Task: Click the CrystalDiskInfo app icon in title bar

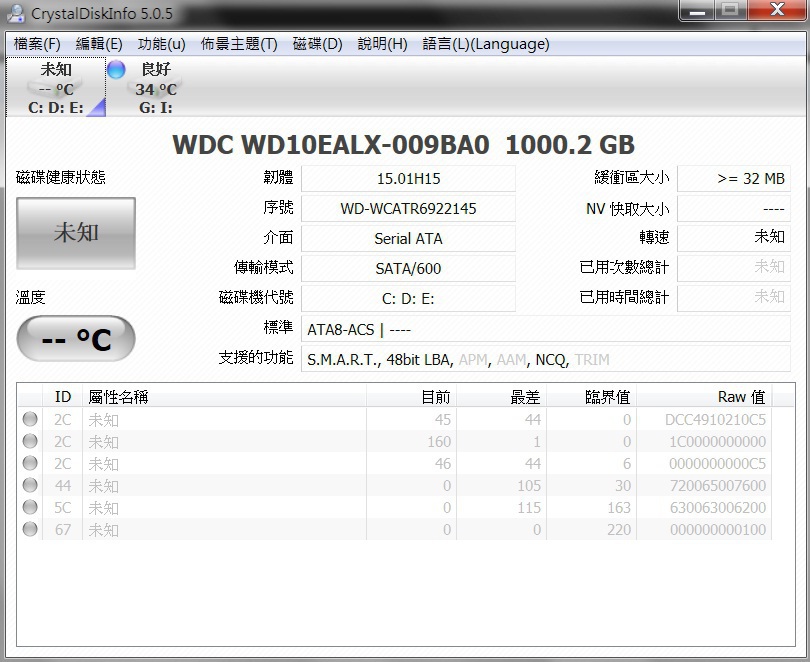Action: (x=16, y=13)
